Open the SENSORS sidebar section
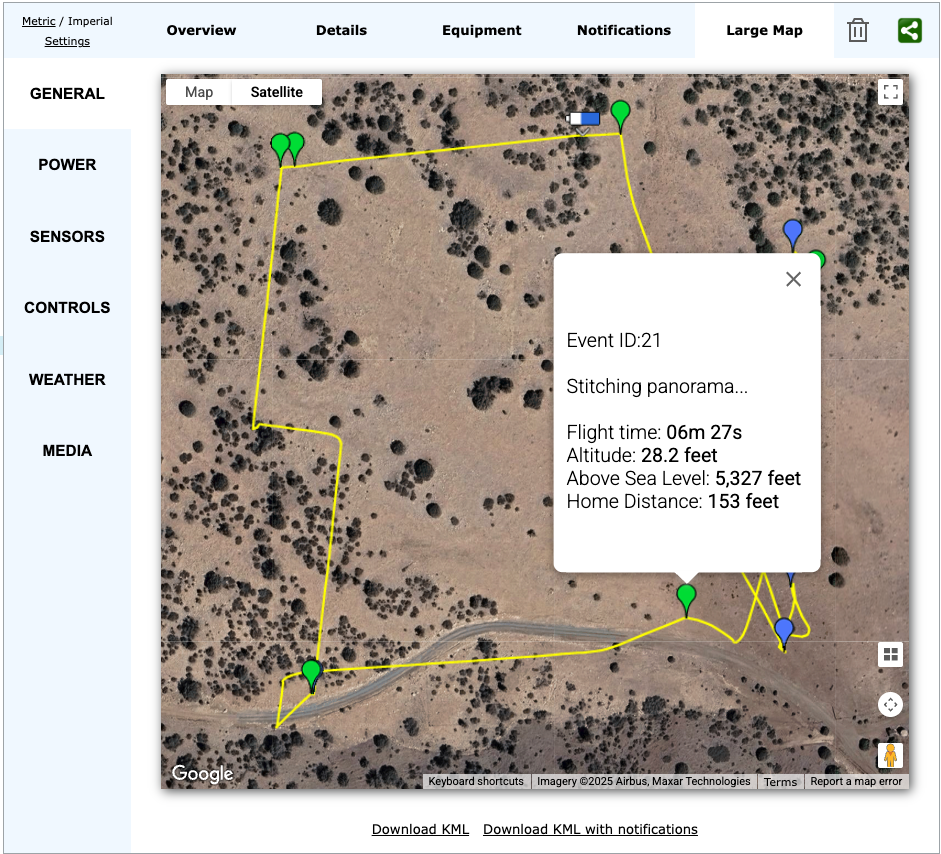The height and width of the screenshot is (854, 941). click(x=67, y=237)
